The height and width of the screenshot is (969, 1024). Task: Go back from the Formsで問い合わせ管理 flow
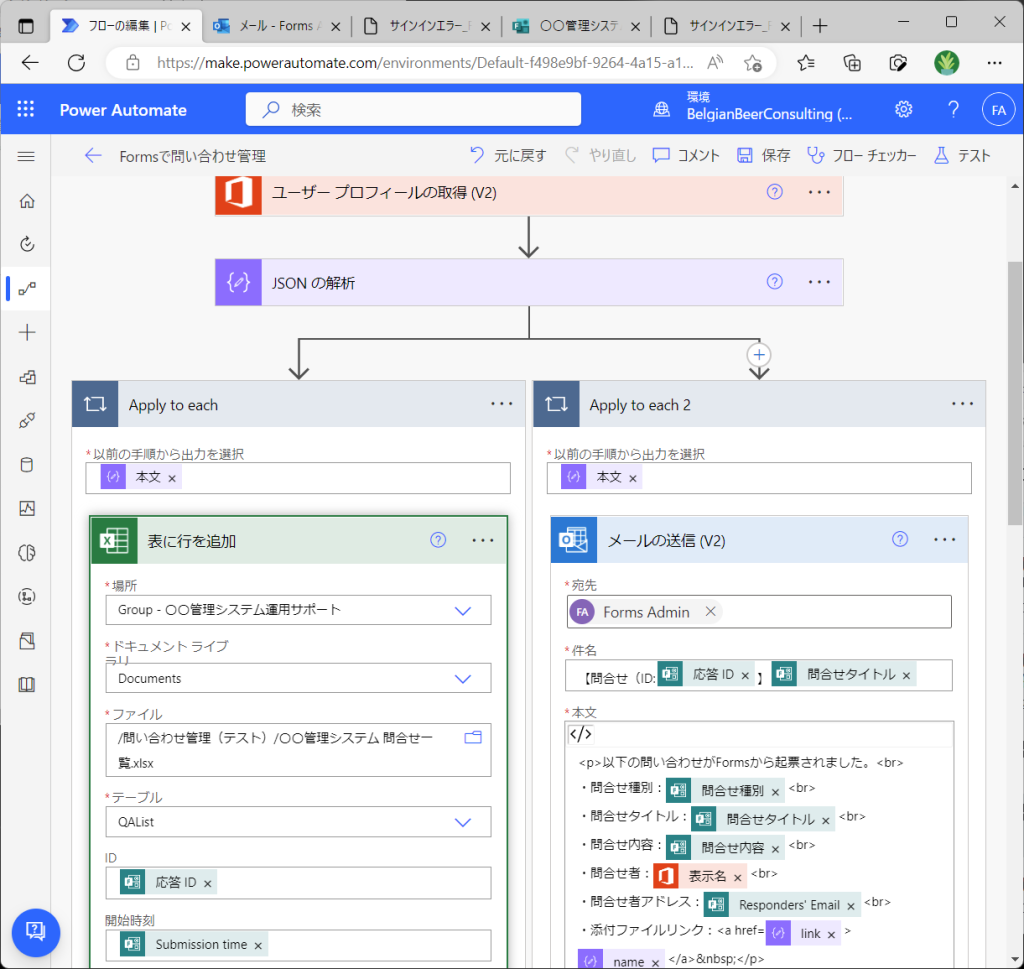pyautogui.click(x=93, y=155)
